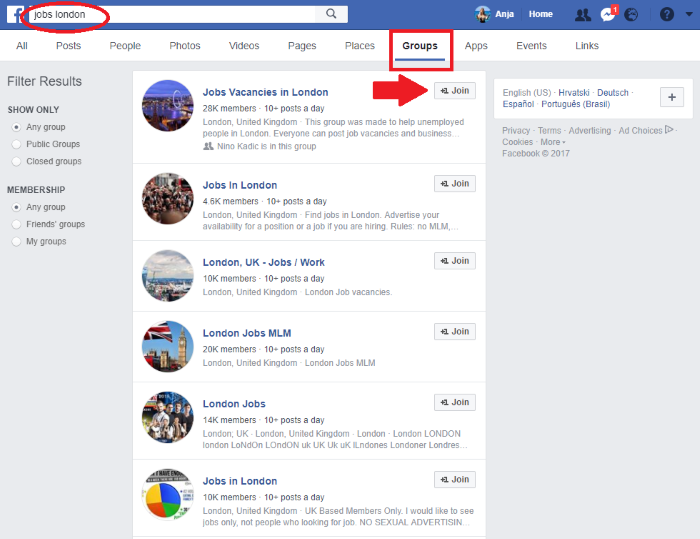The image size is (700, 539).
Task: Open the globe notifications icon
Action: 632,15
